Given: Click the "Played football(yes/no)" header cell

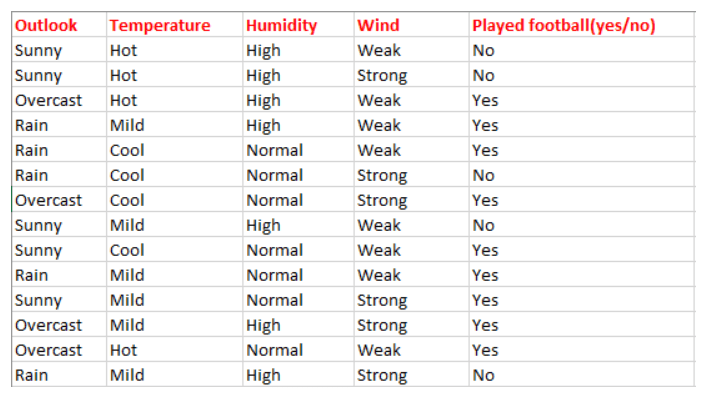Looking at the screenshot, I should (x=563, y=25).
